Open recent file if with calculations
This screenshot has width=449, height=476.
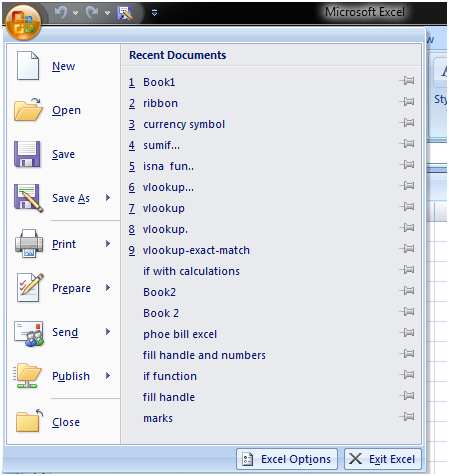[x=191, y=271]
